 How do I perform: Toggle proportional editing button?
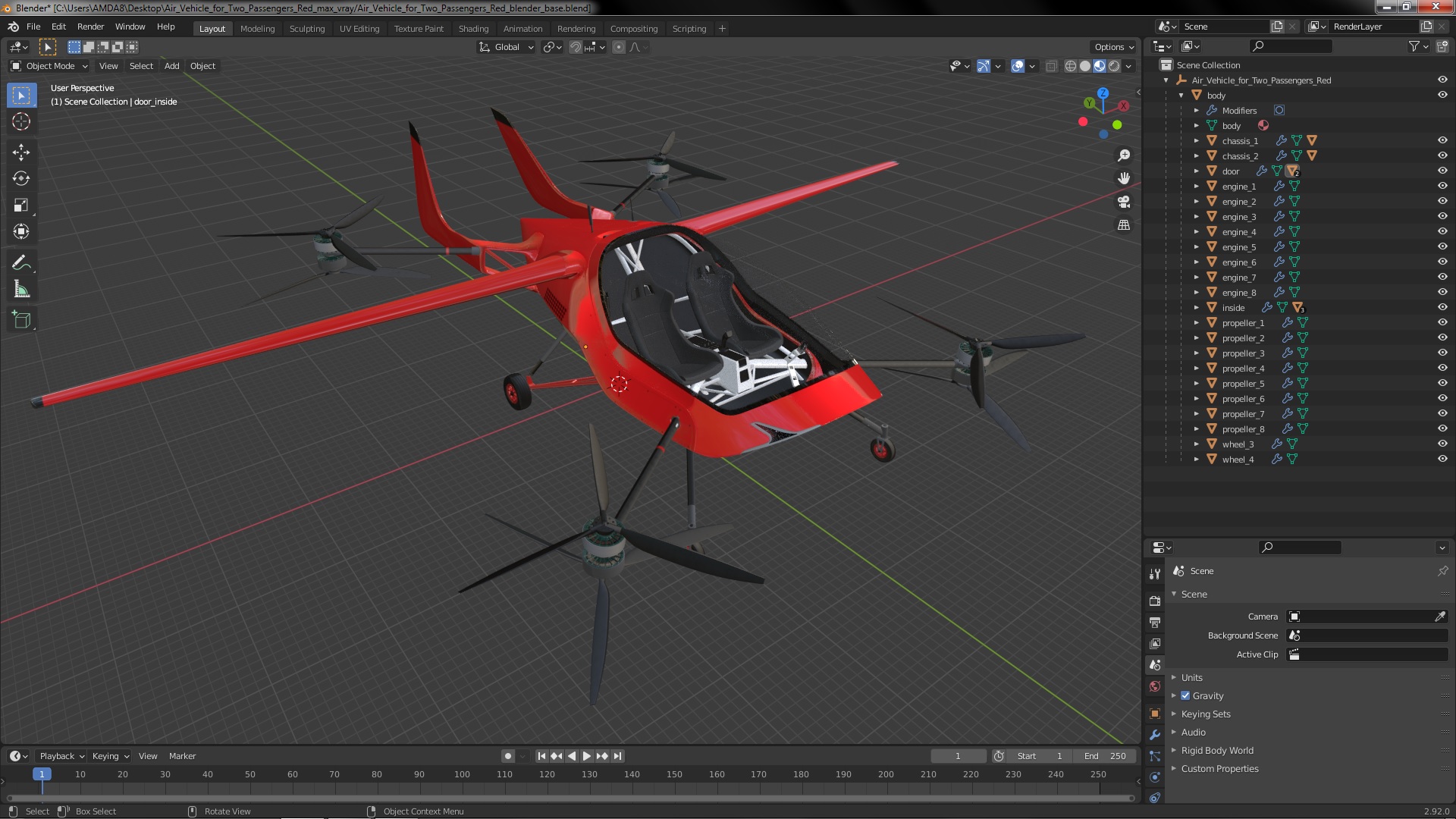(x=619, y=47)
